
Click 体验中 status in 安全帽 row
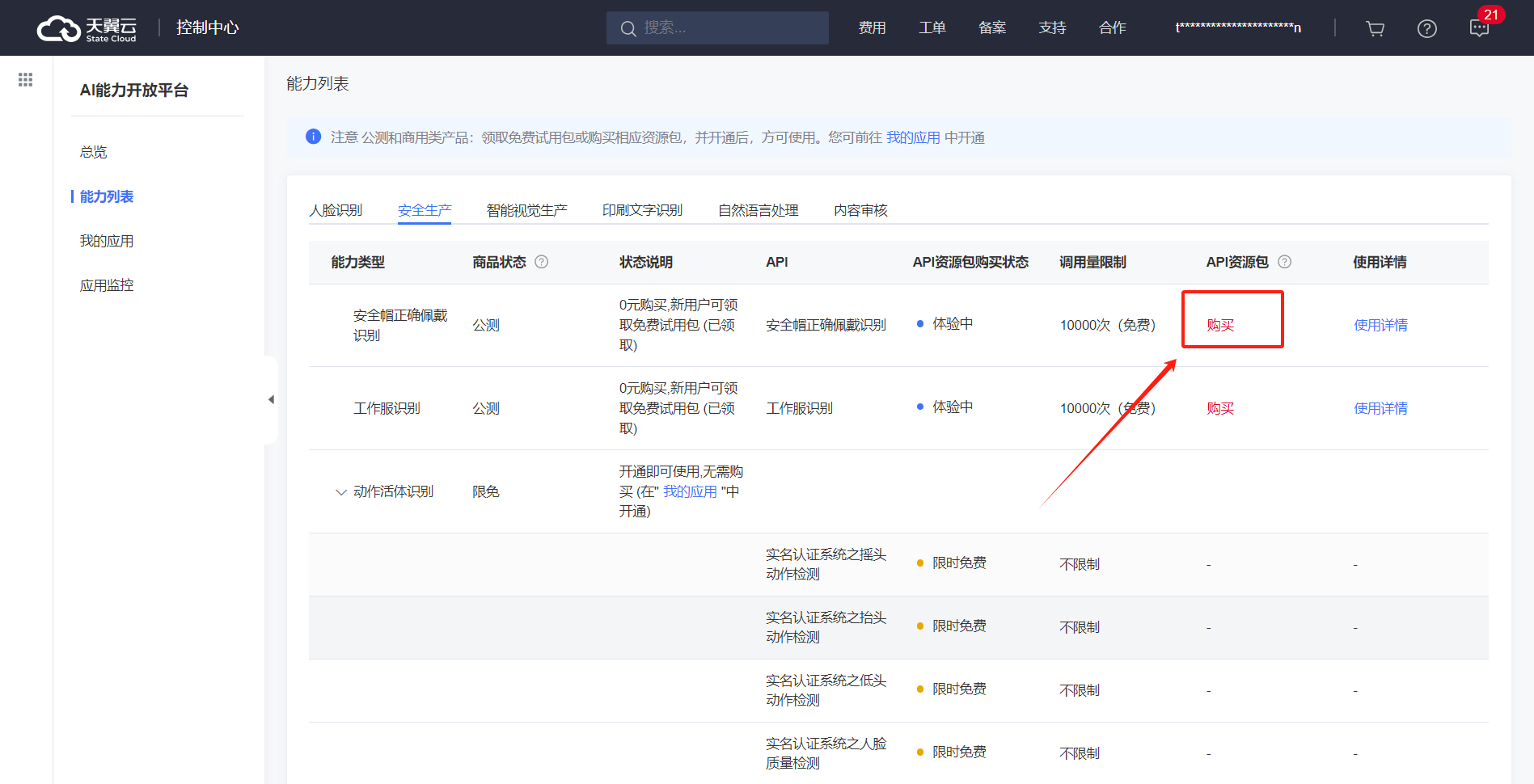pos(953,323)
